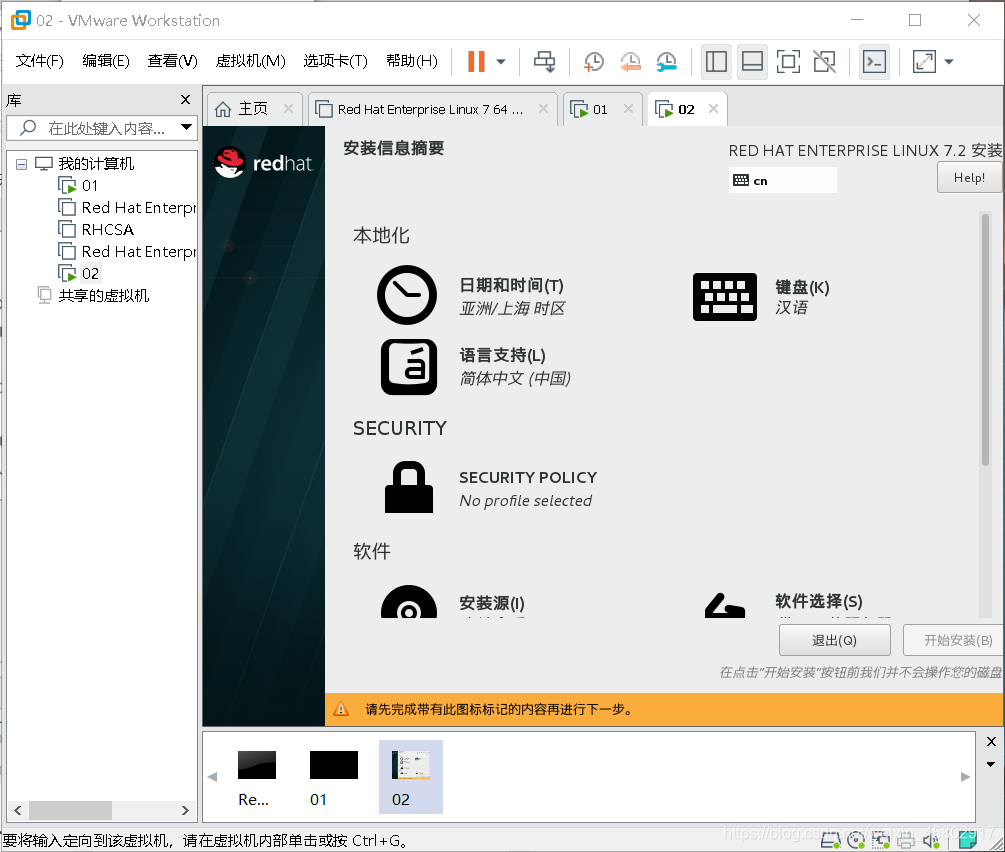The width and height of the screenshot is (1005, 852).
Task: Click sound card status bar icon
Action: pos(931,840)
